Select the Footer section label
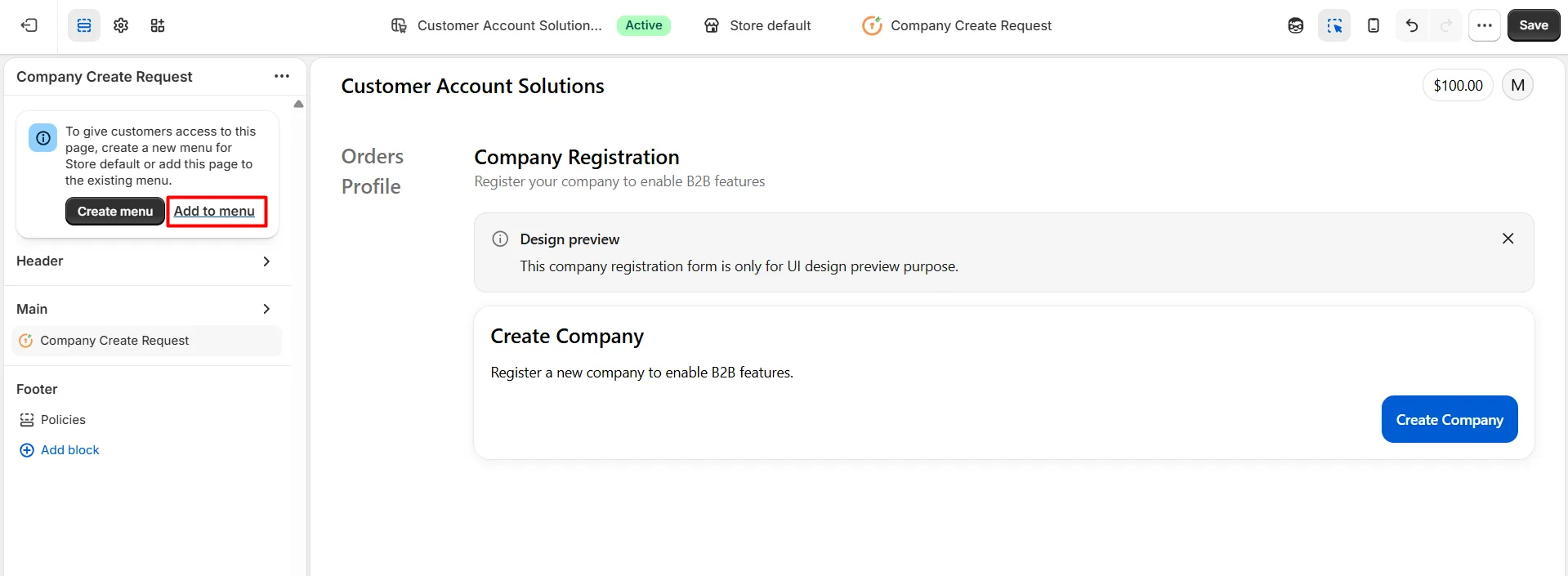The height and width of the screenshot is (576, 1568). coord(37,389)
